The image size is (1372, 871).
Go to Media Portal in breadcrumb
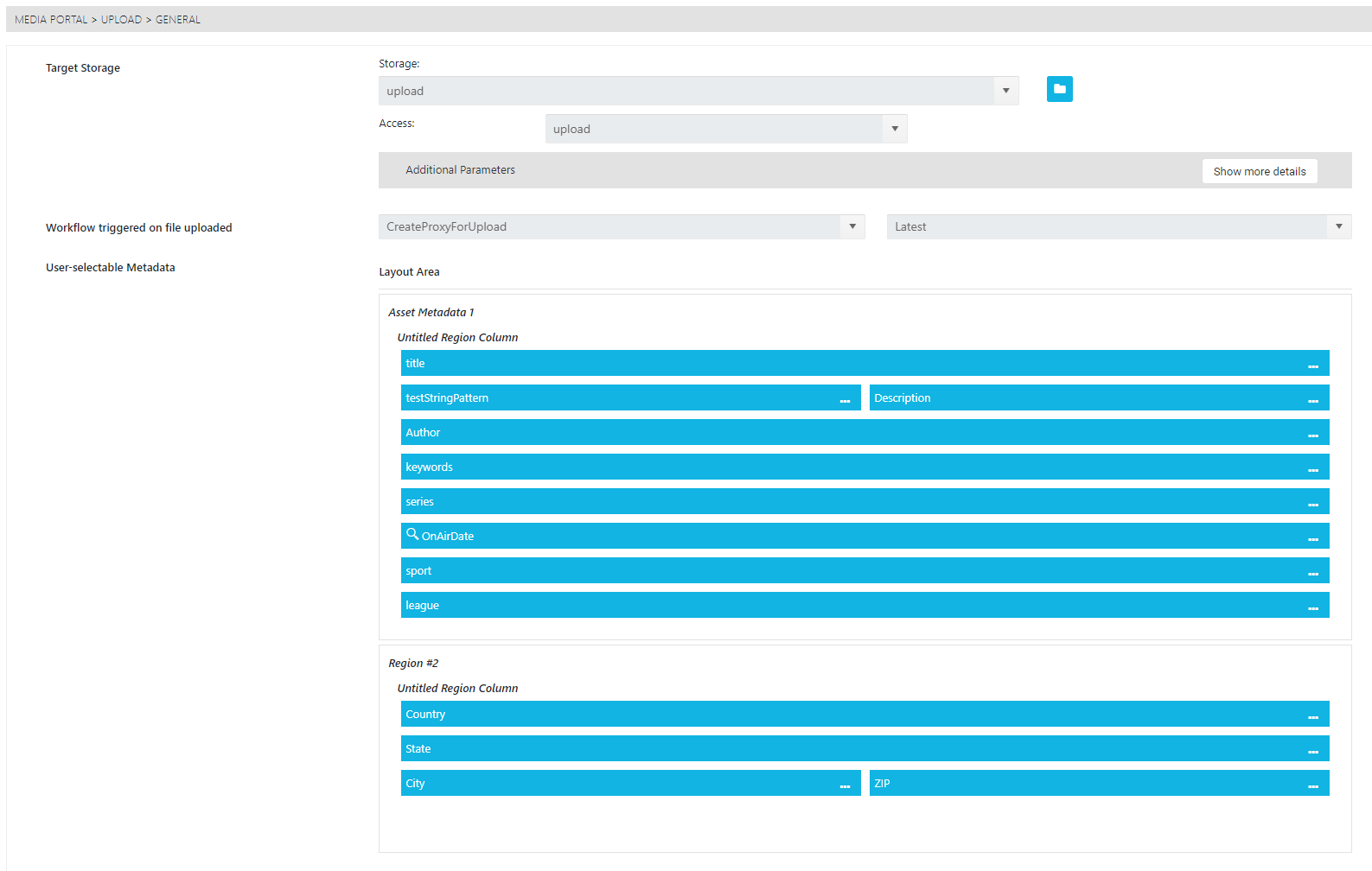[x=51, y=19]
